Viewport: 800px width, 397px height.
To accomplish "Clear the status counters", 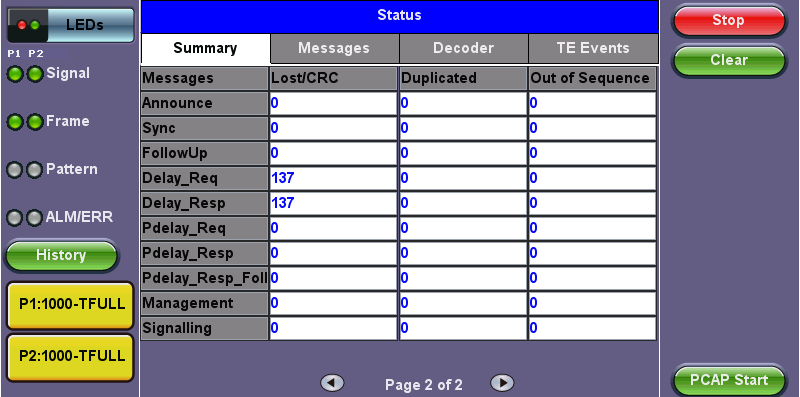I will tap(729, 60).
